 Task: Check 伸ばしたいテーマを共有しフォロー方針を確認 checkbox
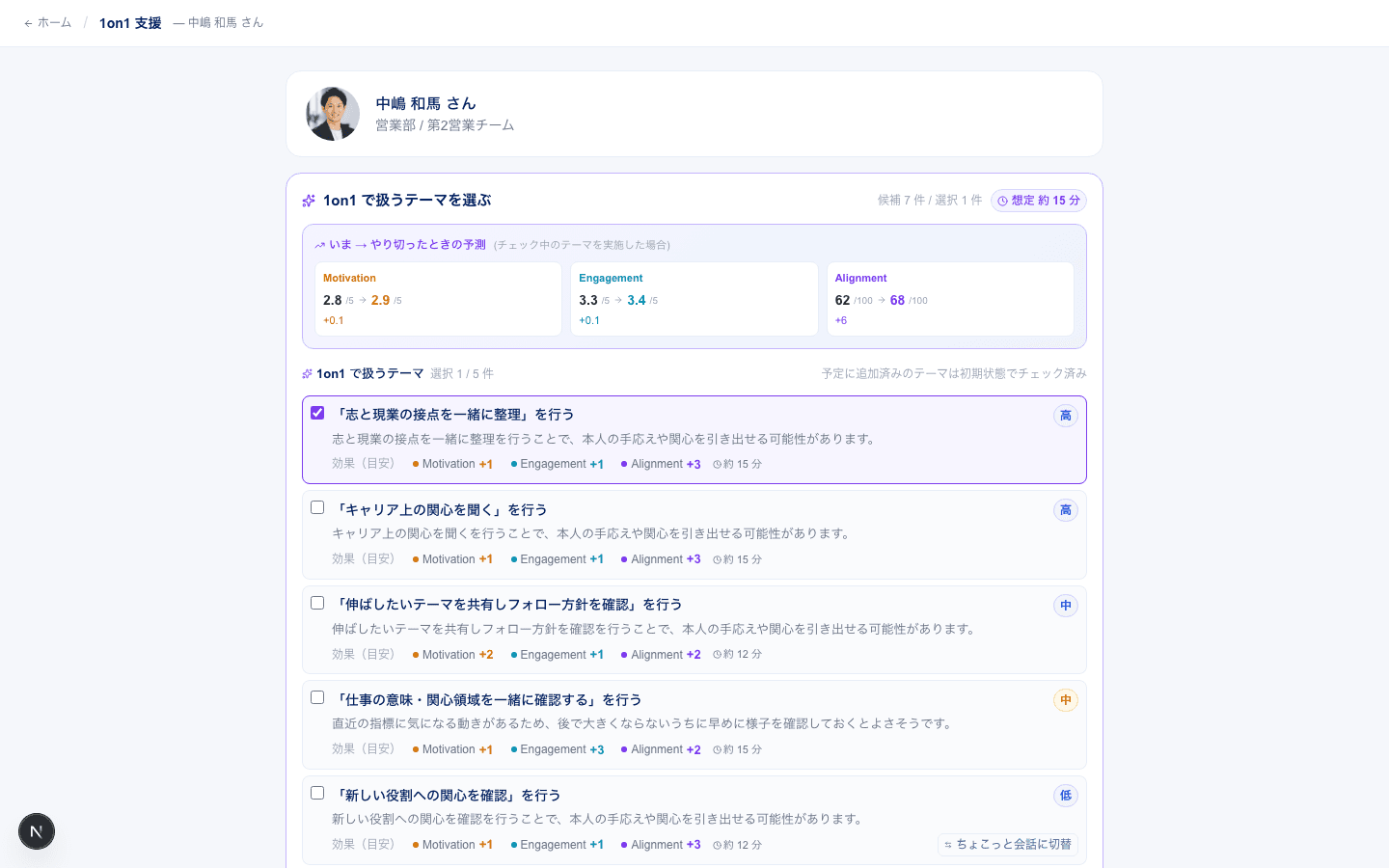[317, 603]
